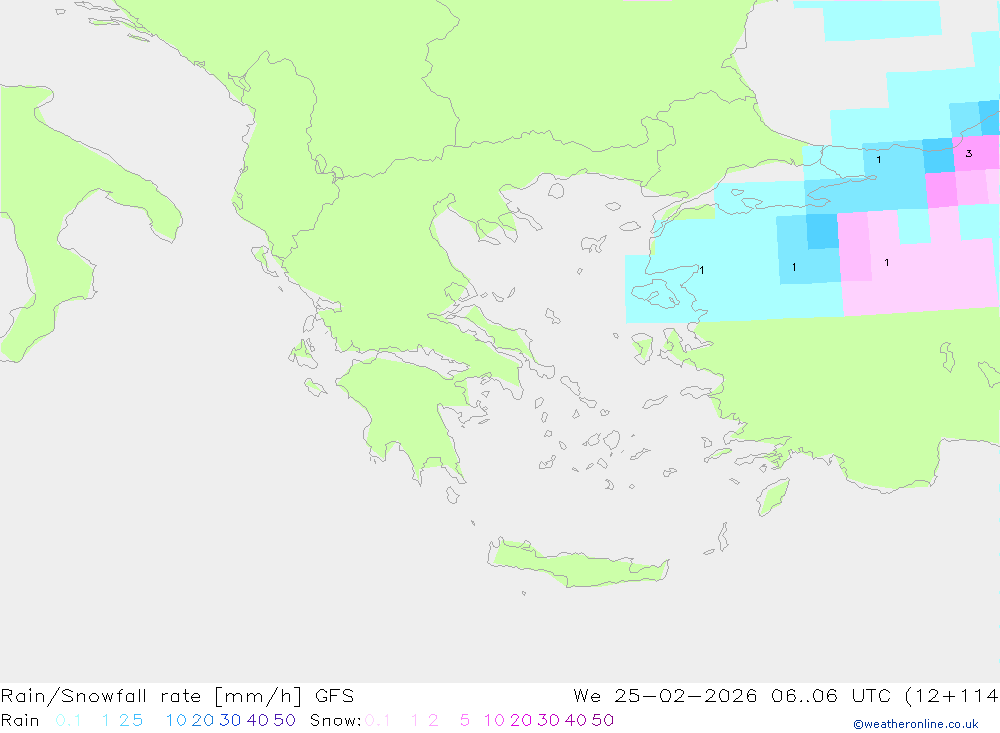Select the rain legend value 10
The width and height of the screenshot is (1000, 733).
pos(176,720)
